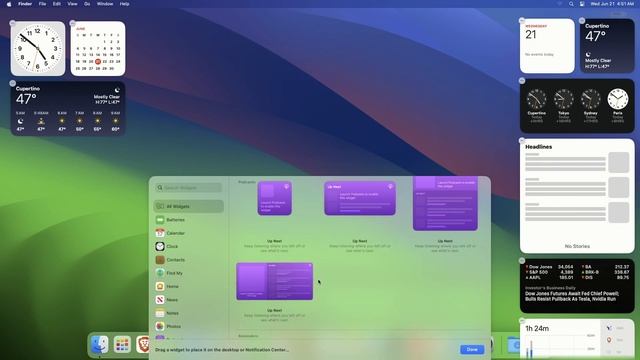Open the File menu
The height and width of the screenshot is (360, 640).
click(x=42, y=4)
